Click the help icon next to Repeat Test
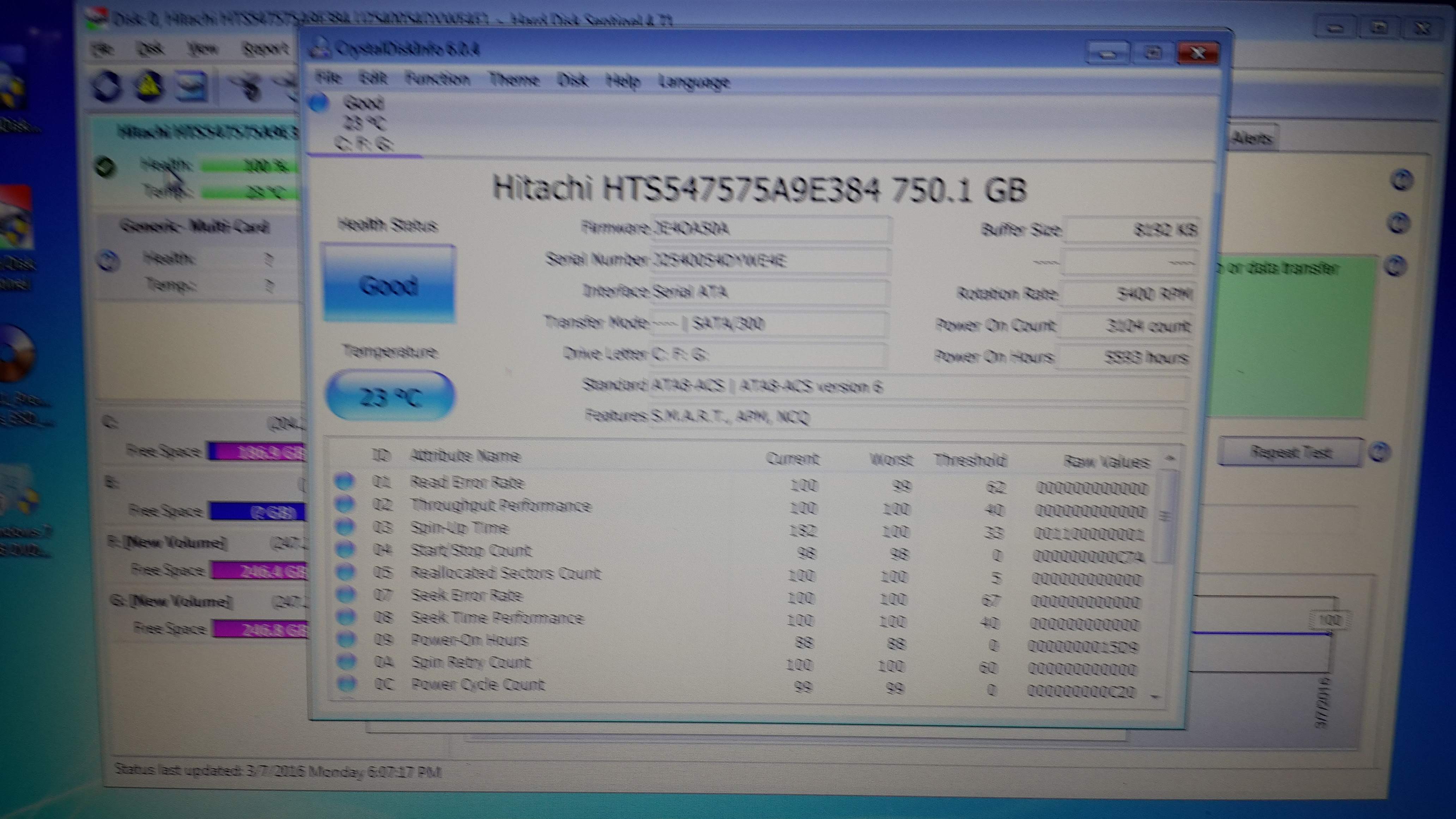The image size is (1456, 819). tap(1379, 451)
